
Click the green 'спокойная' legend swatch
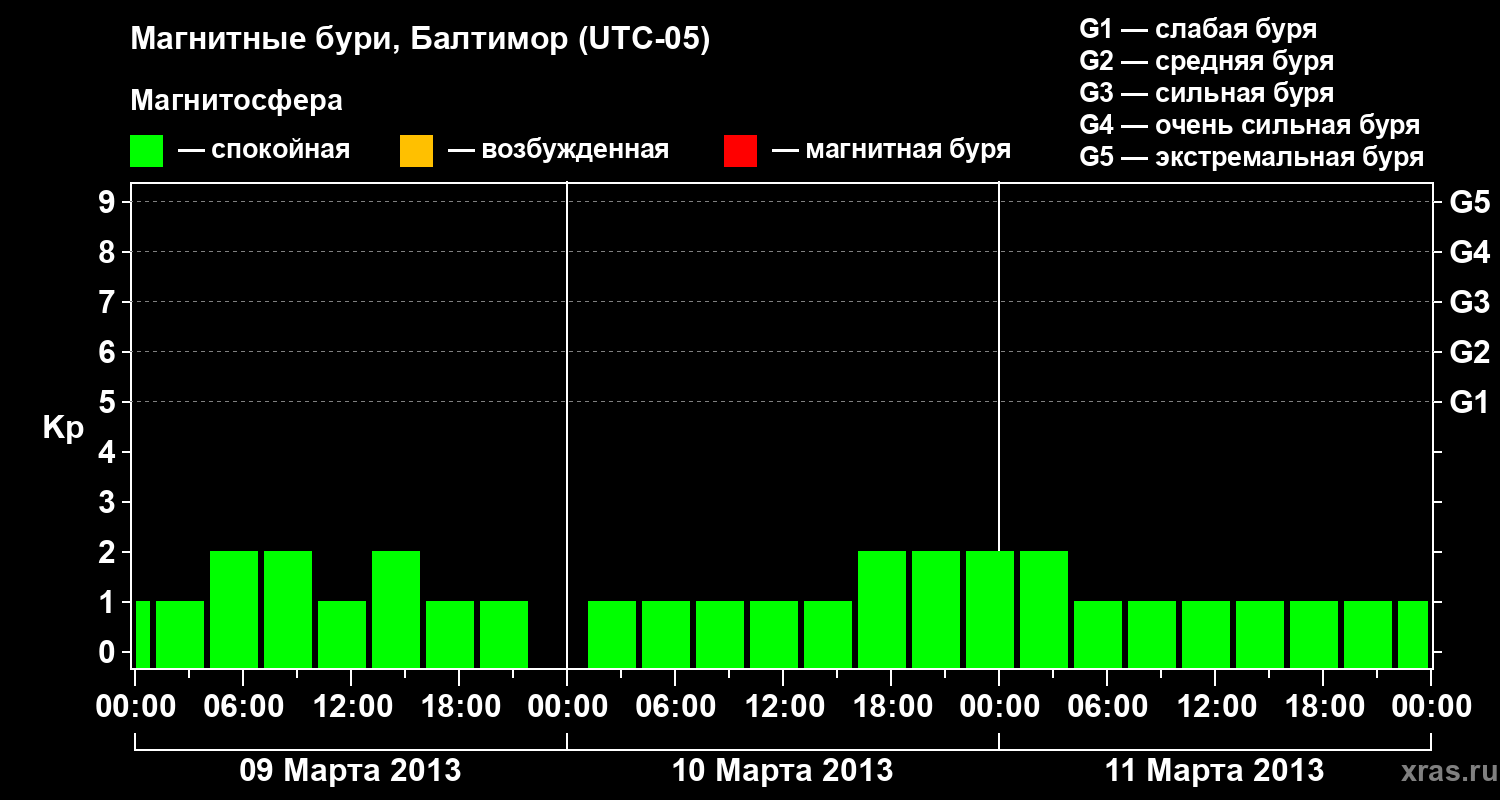(147, 151)
